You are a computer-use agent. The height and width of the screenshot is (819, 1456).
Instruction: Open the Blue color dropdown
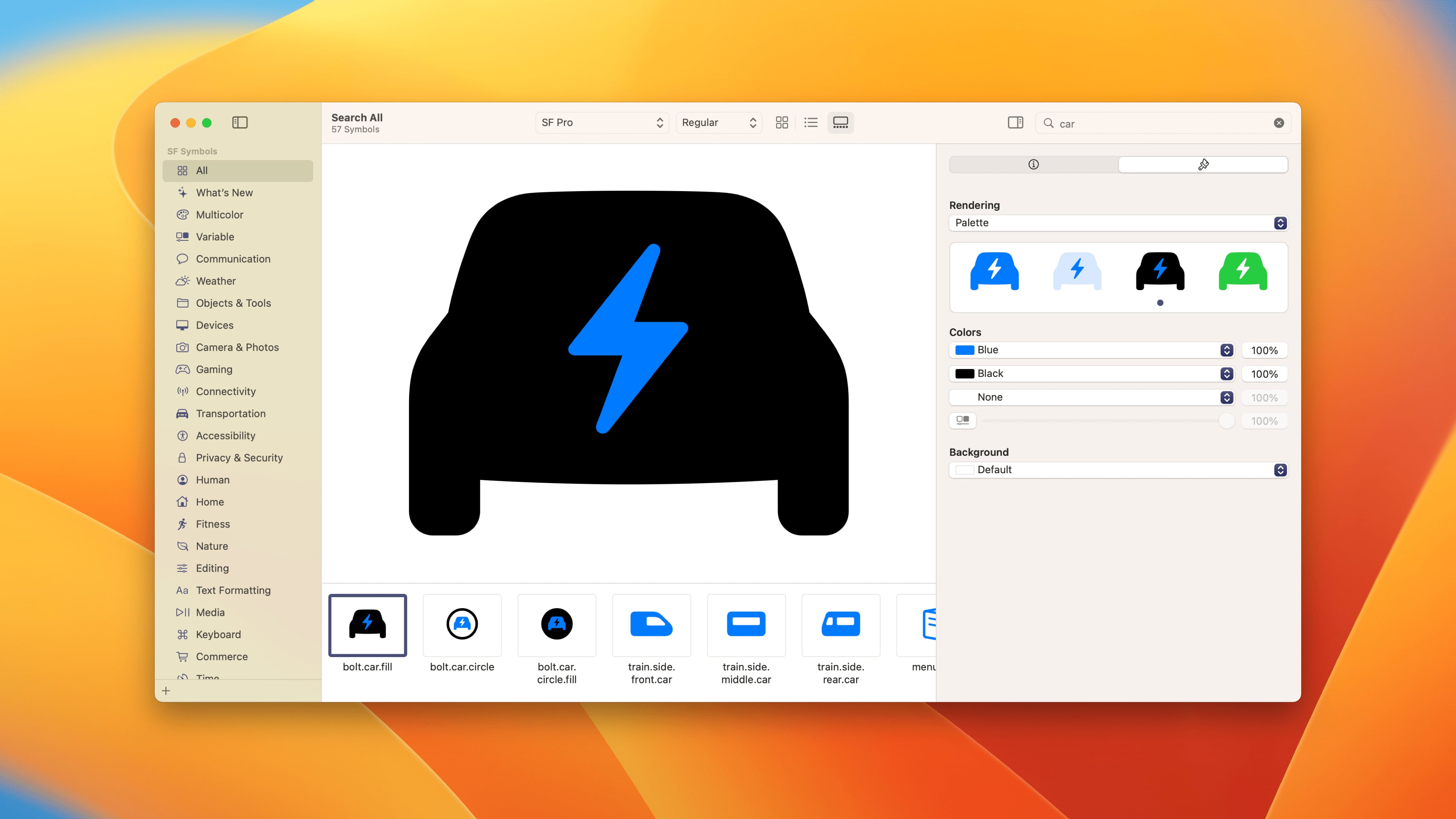(x=1091, y=350)
